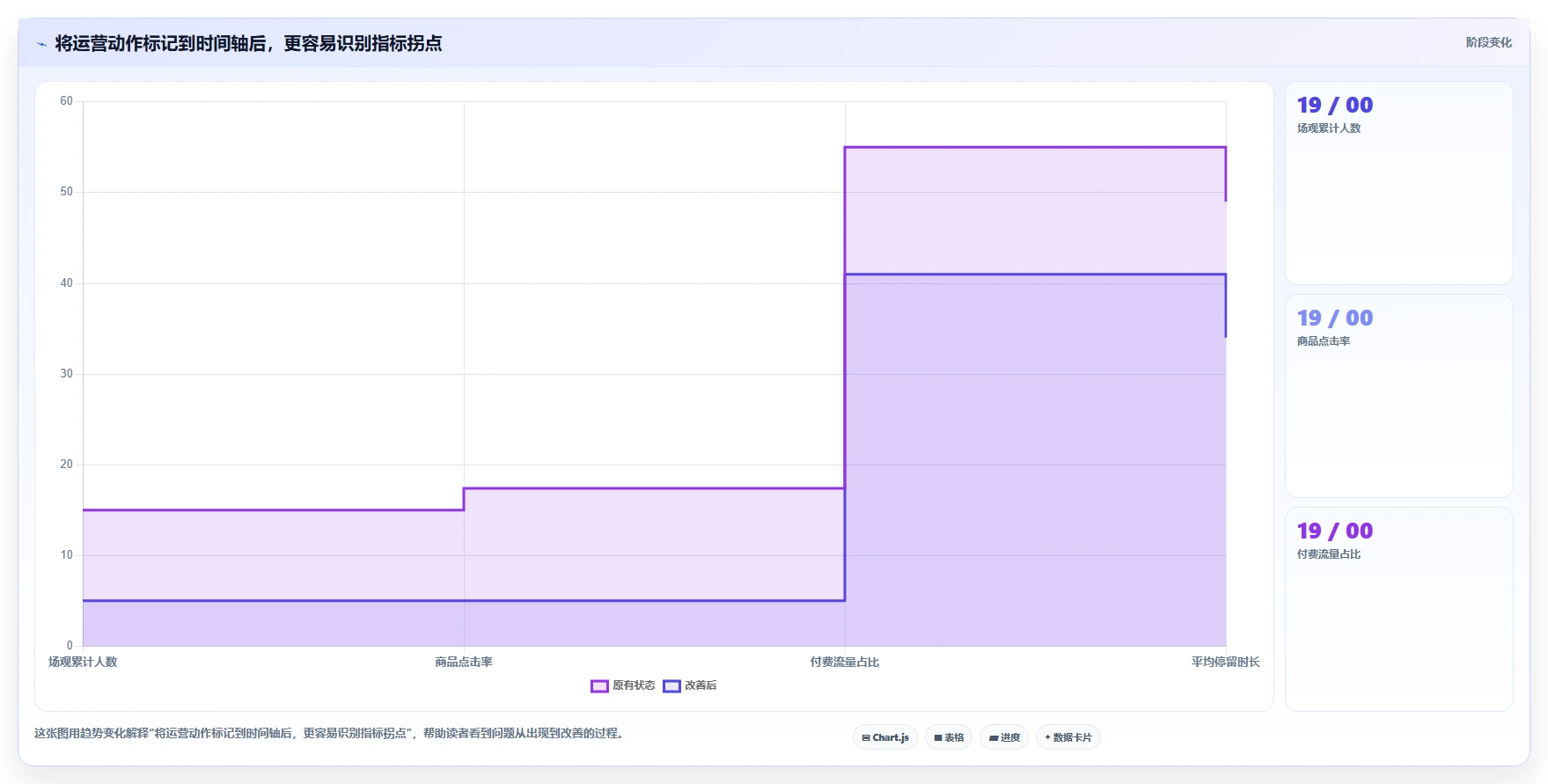Select the 进度 pill tag
1548x784 pixels.
(1004, 737)
